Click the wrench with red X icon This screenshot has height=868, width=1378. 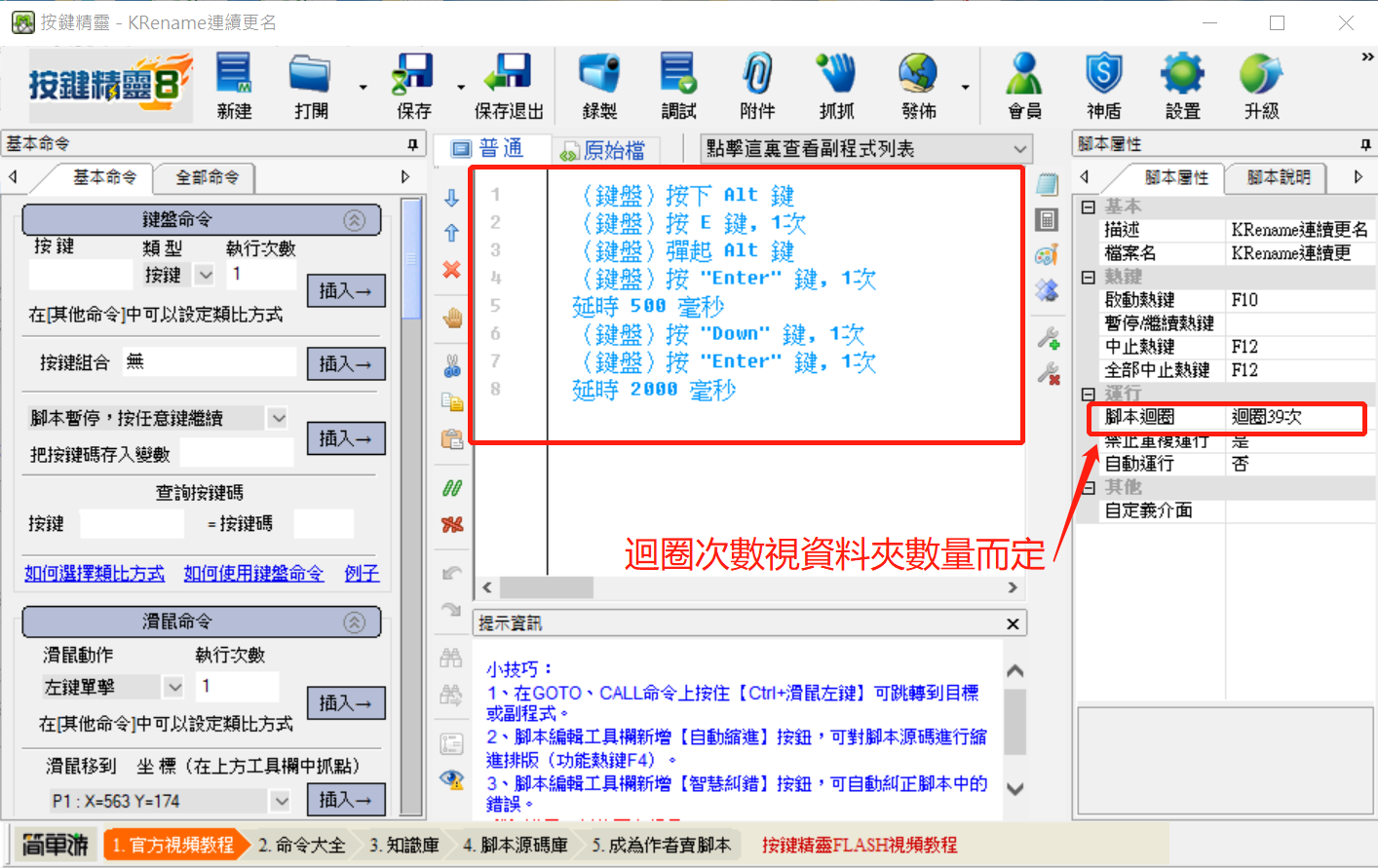1049,373
